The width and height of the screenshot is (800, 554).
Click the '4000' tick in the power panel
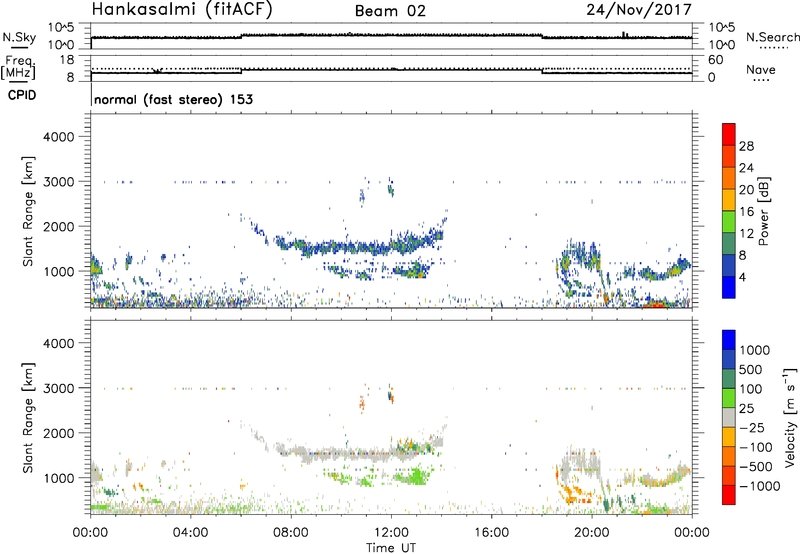[x=58, y=137]
